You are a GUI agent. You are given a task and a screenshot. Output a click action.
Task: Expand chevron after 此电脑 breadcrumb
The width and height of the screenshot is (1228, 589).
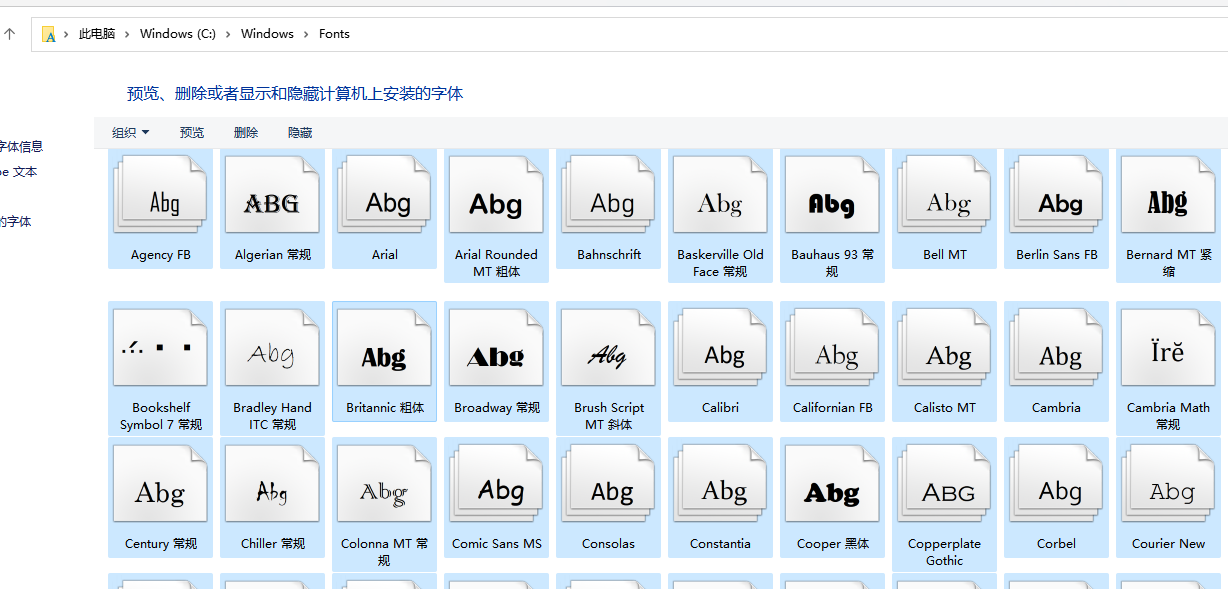(127, 34)
